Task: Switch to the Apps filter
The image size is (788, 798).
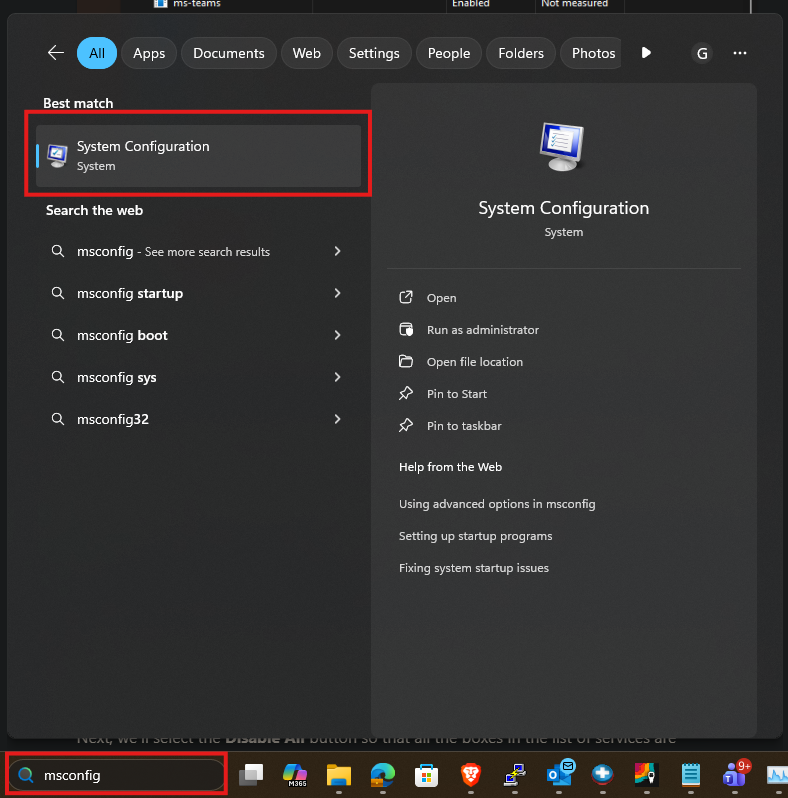Action: click(x=149, y=53)
